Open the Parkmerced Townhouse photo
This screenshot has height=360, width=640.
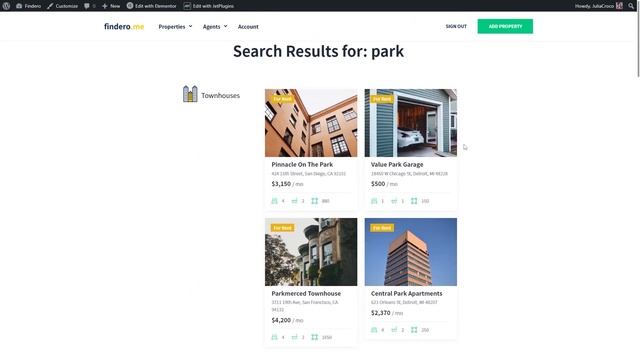pos(311,252)
